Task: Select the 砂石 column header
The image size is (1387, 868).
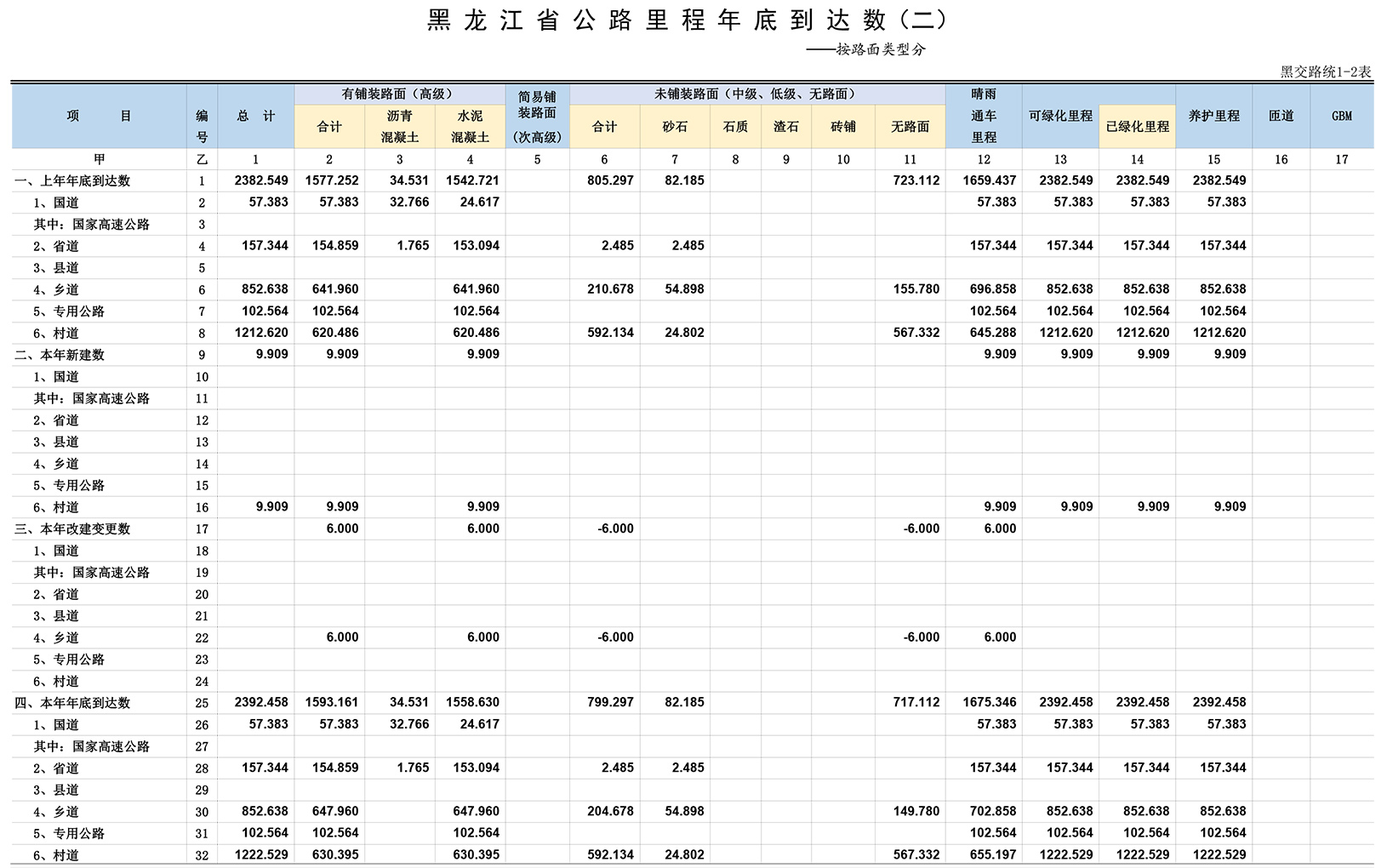Action: pyautogui.click(x=675, y=126)
